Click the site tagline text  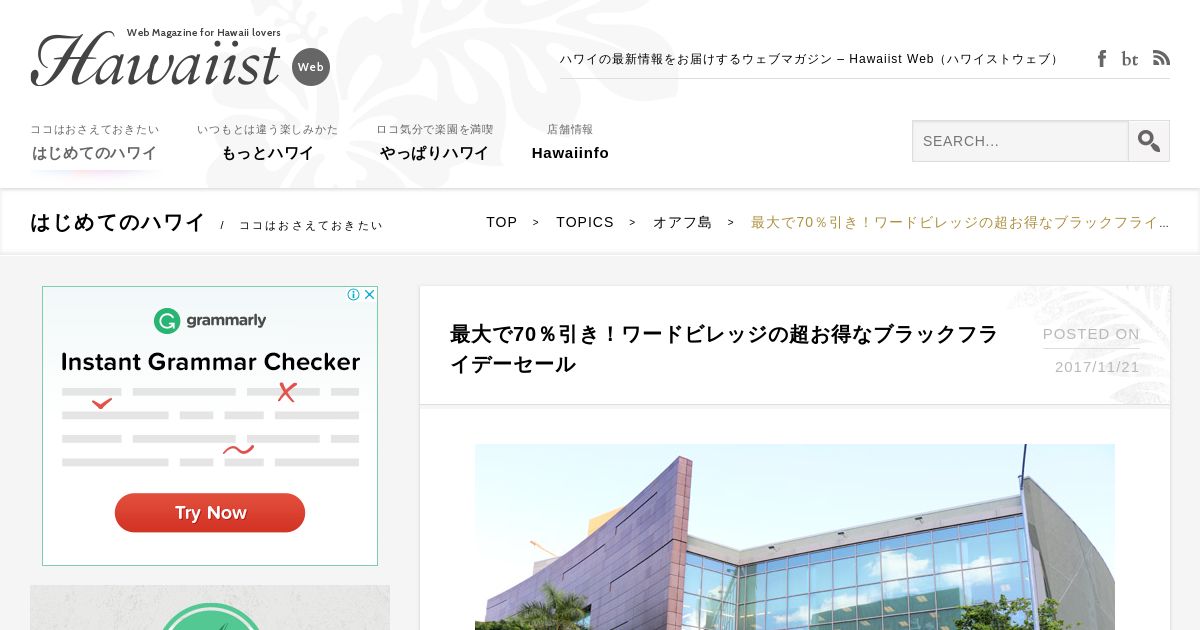click(810, 59)
